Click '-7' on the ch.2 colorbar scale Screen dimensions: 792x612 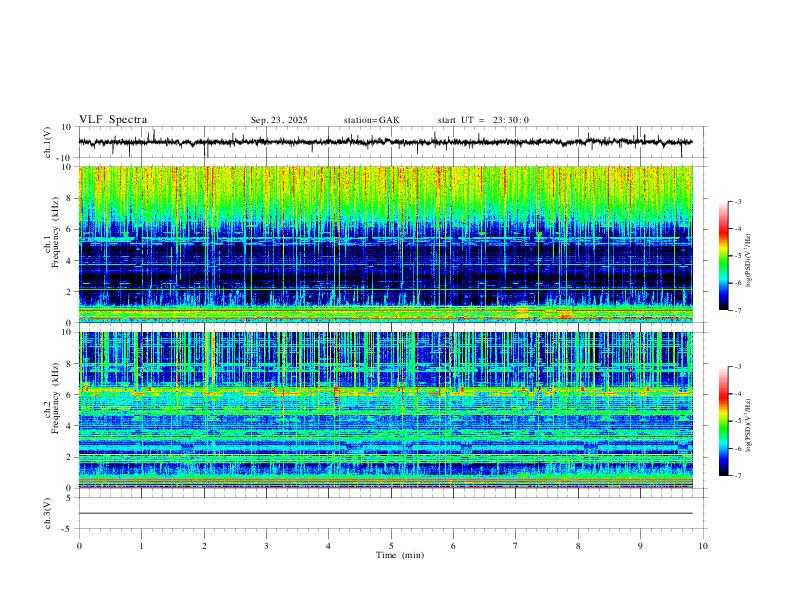point(737,475)
